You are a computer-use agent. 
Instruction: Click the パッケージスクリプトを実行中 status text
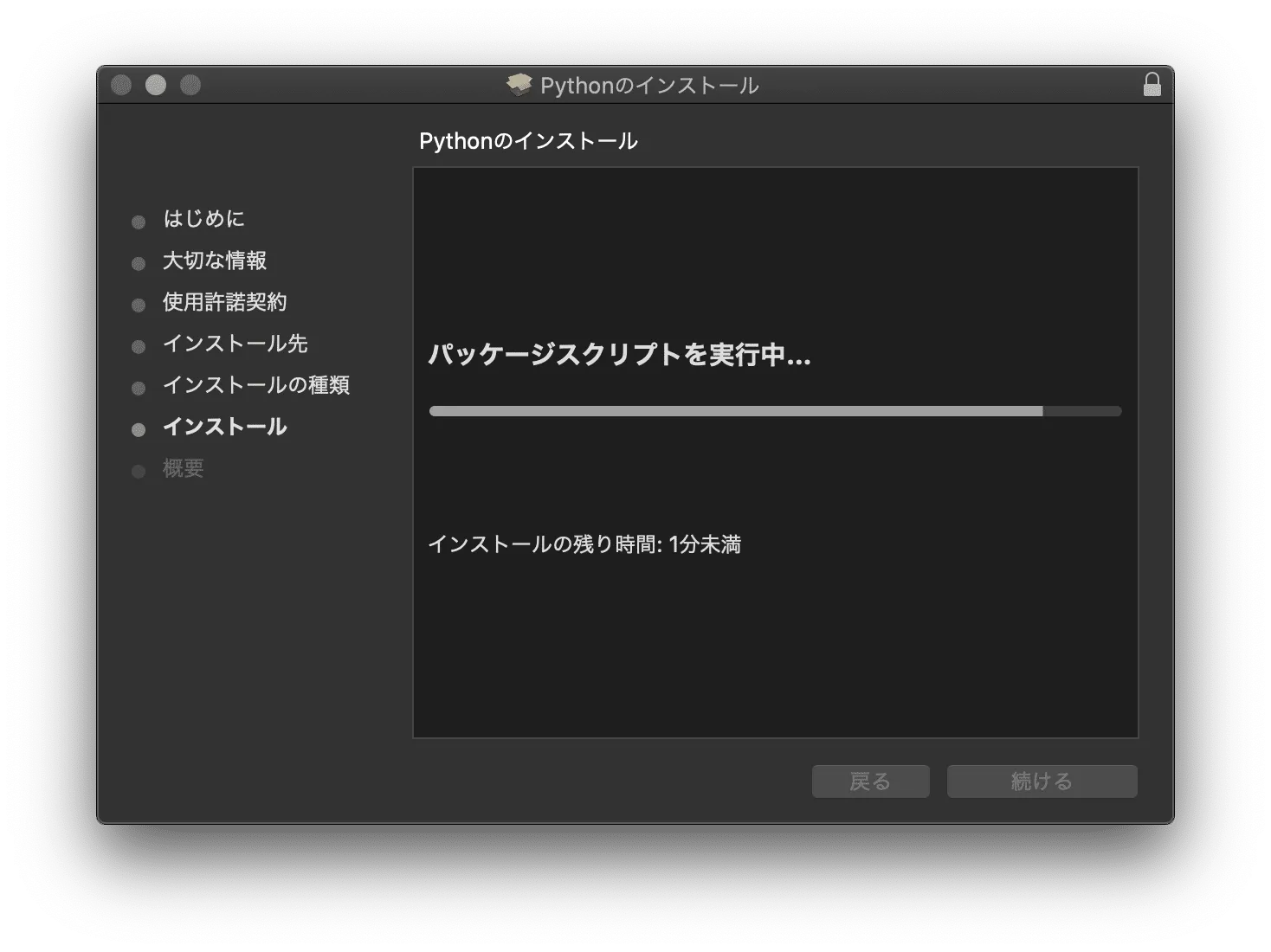coord(619,355)
